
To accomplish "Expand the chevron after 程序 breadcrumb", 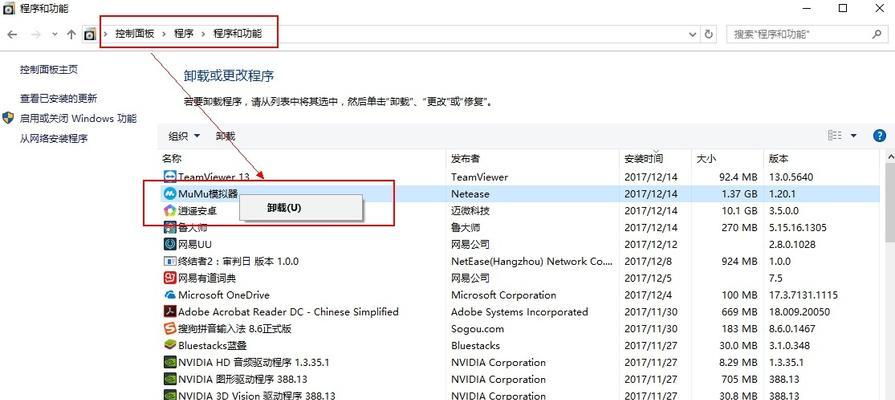I will (x=204, y=34).
